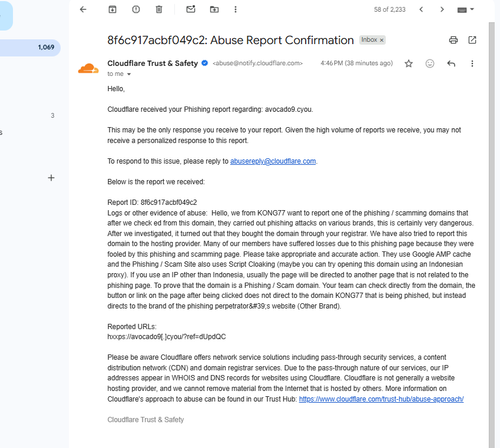The width and height of the screenshot is (500, 448).
Task: Click the sender address abuse@notify.cloudflare.com
Action: click(257, 63)
